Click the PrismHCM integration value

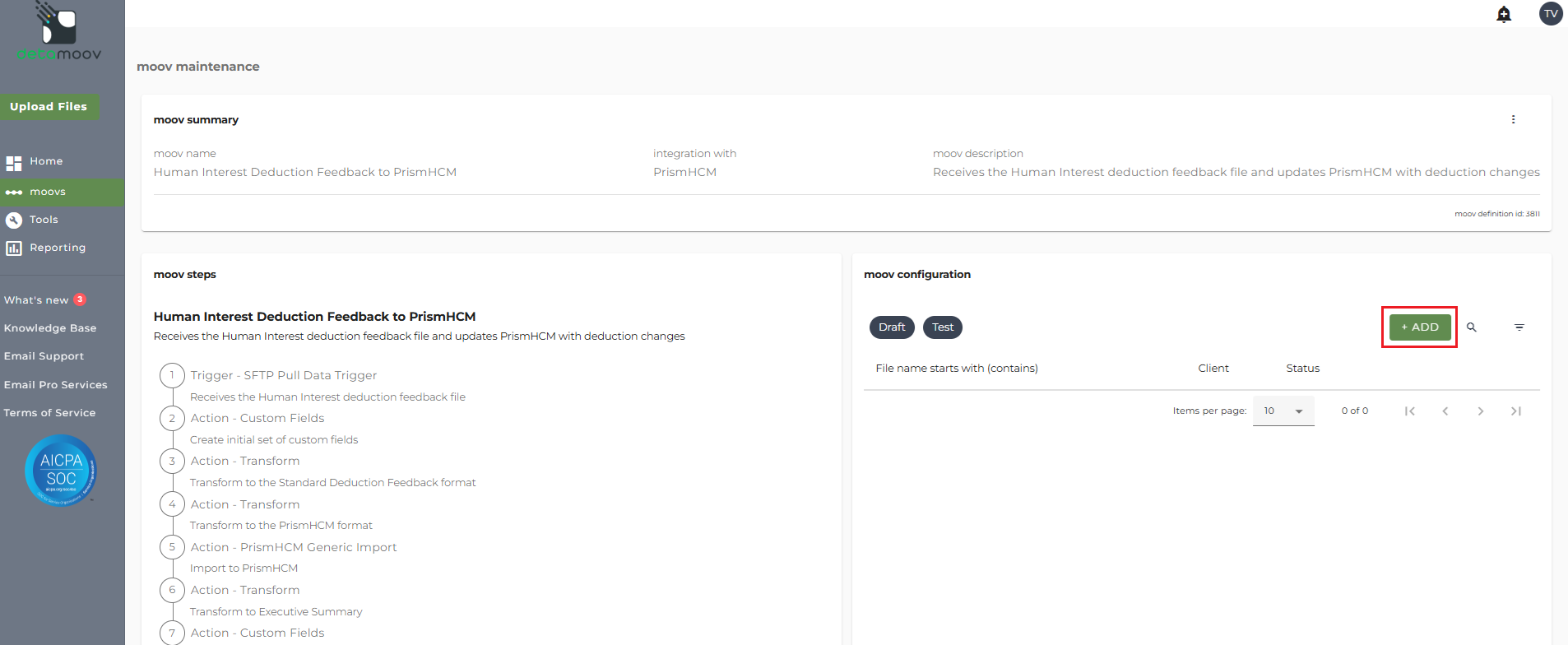click(x=684, y=172)
